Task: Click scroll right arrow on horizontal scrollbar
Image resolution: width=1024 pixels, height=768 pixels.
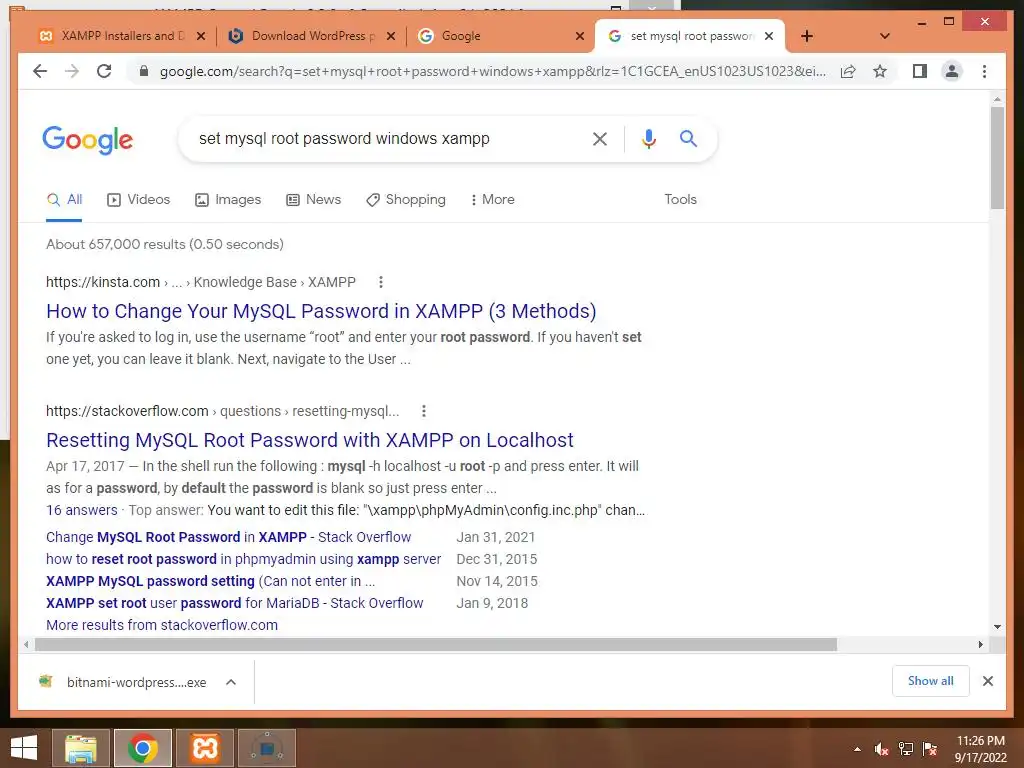Action: point(980,645)
